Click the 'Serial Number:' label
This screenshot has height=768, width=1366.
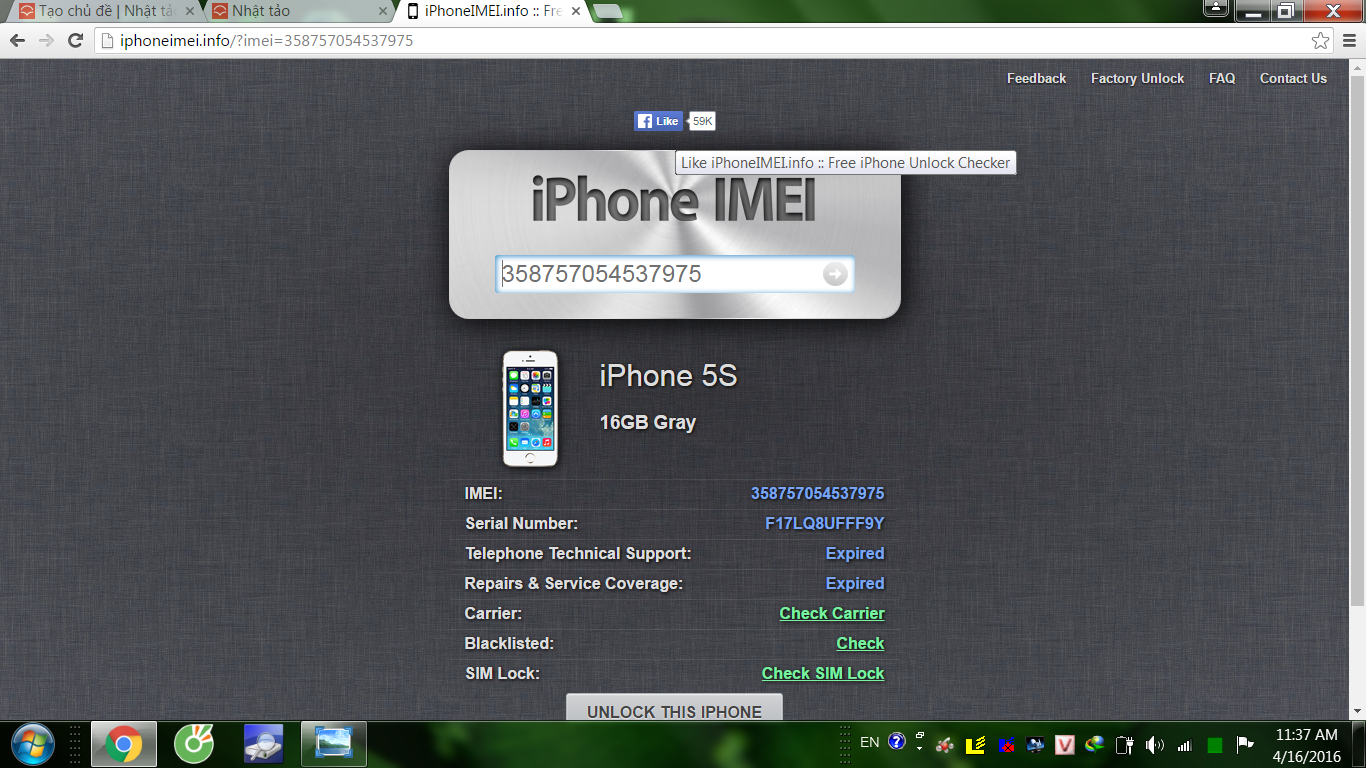click(x=521, y=523)
